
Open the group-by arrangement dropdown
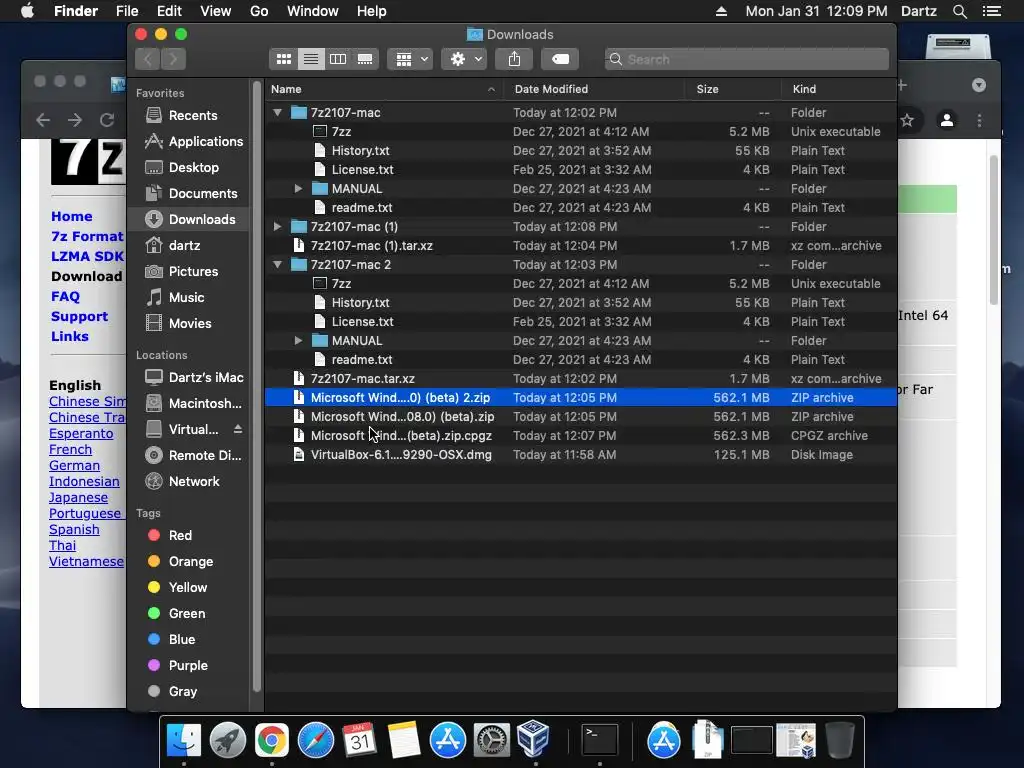click(x=410, y=59)
